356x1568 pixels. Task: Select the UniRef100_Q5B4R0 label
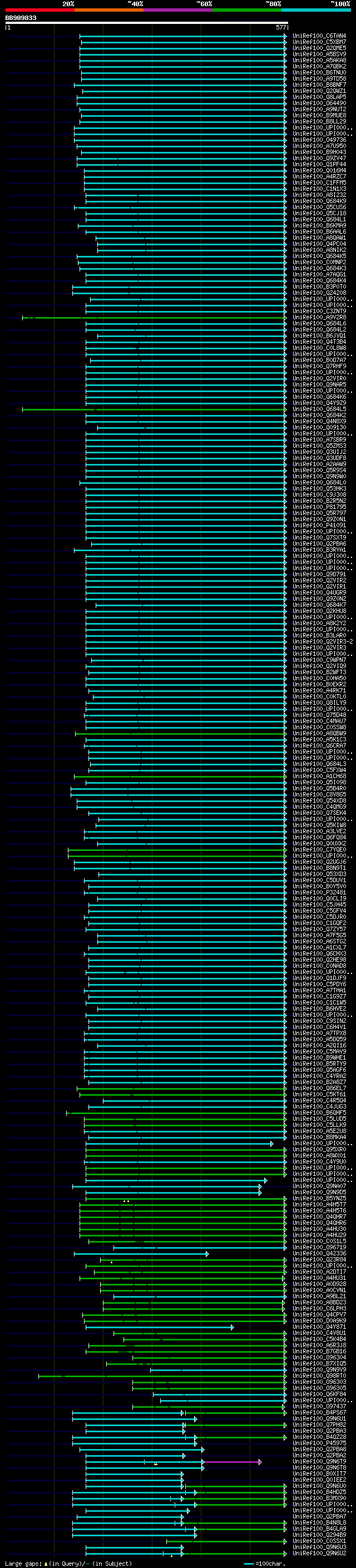tap(319, 789)
